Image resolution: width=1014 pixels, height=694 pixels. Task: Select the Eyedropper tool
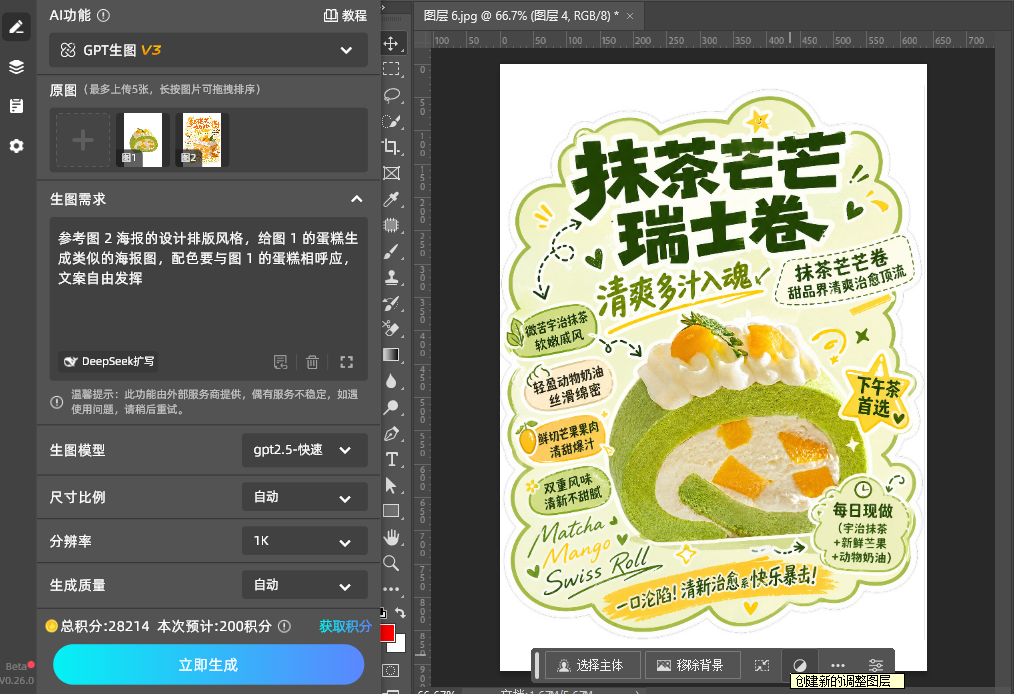coord(391,199)
